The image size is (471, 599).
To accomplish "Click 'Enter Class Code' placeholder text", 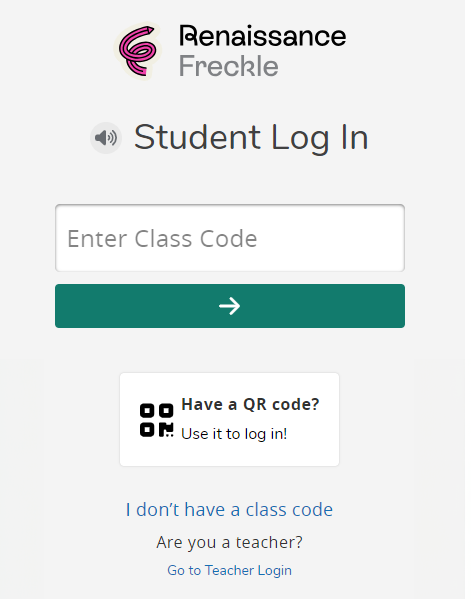I will pos(162,239).
